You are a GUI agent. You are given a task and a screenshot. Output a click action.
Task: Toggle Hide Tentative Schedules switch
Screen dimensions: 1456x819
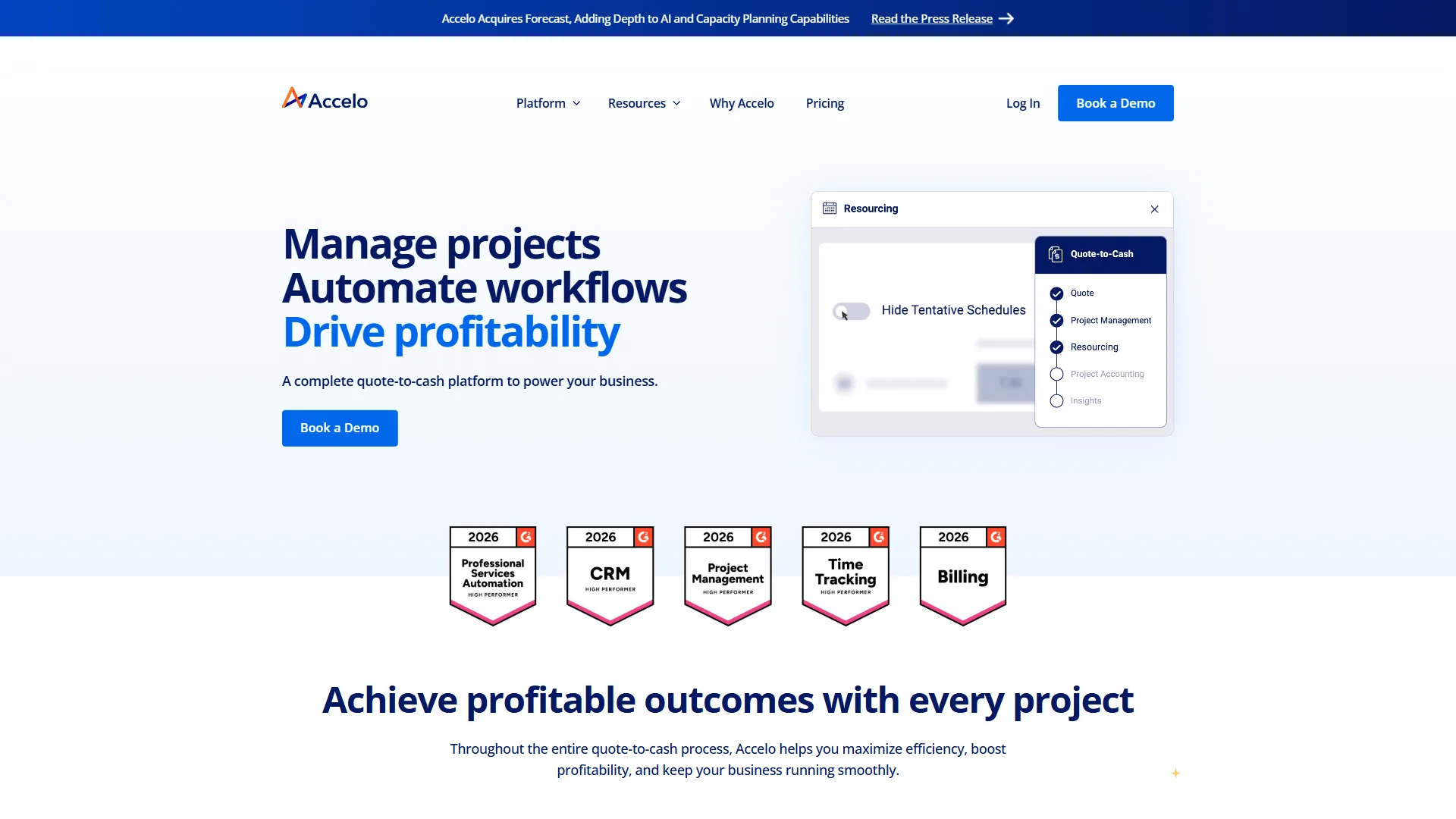tap(851, 311)
